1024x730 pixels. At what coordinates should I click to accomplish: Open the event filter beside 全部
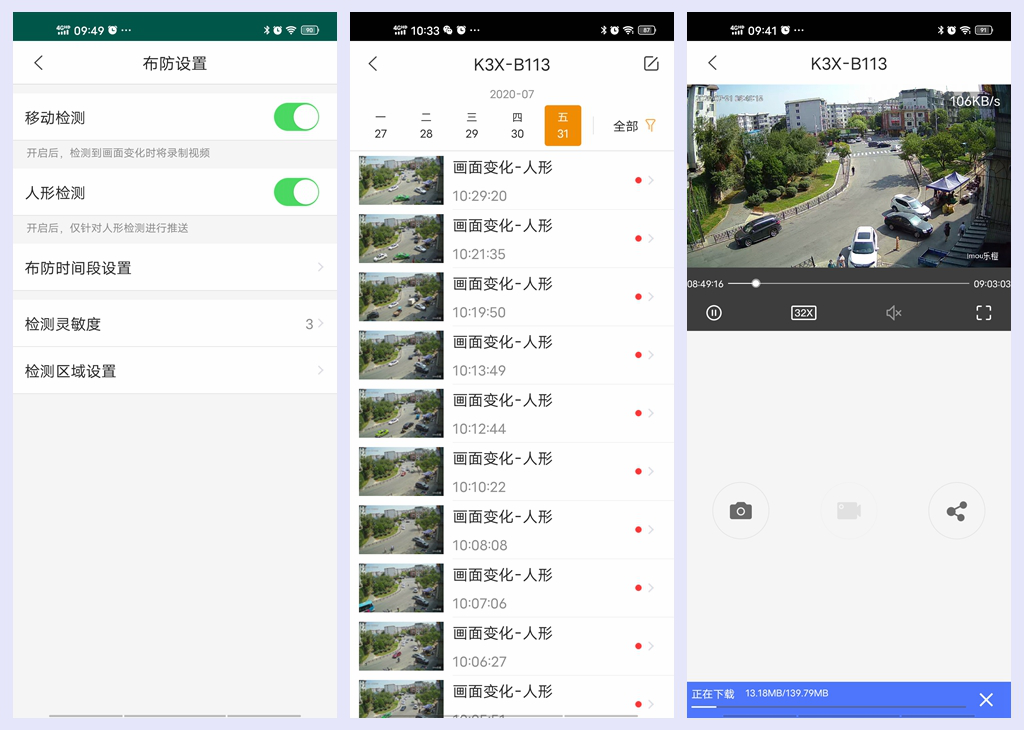(651, 126)
